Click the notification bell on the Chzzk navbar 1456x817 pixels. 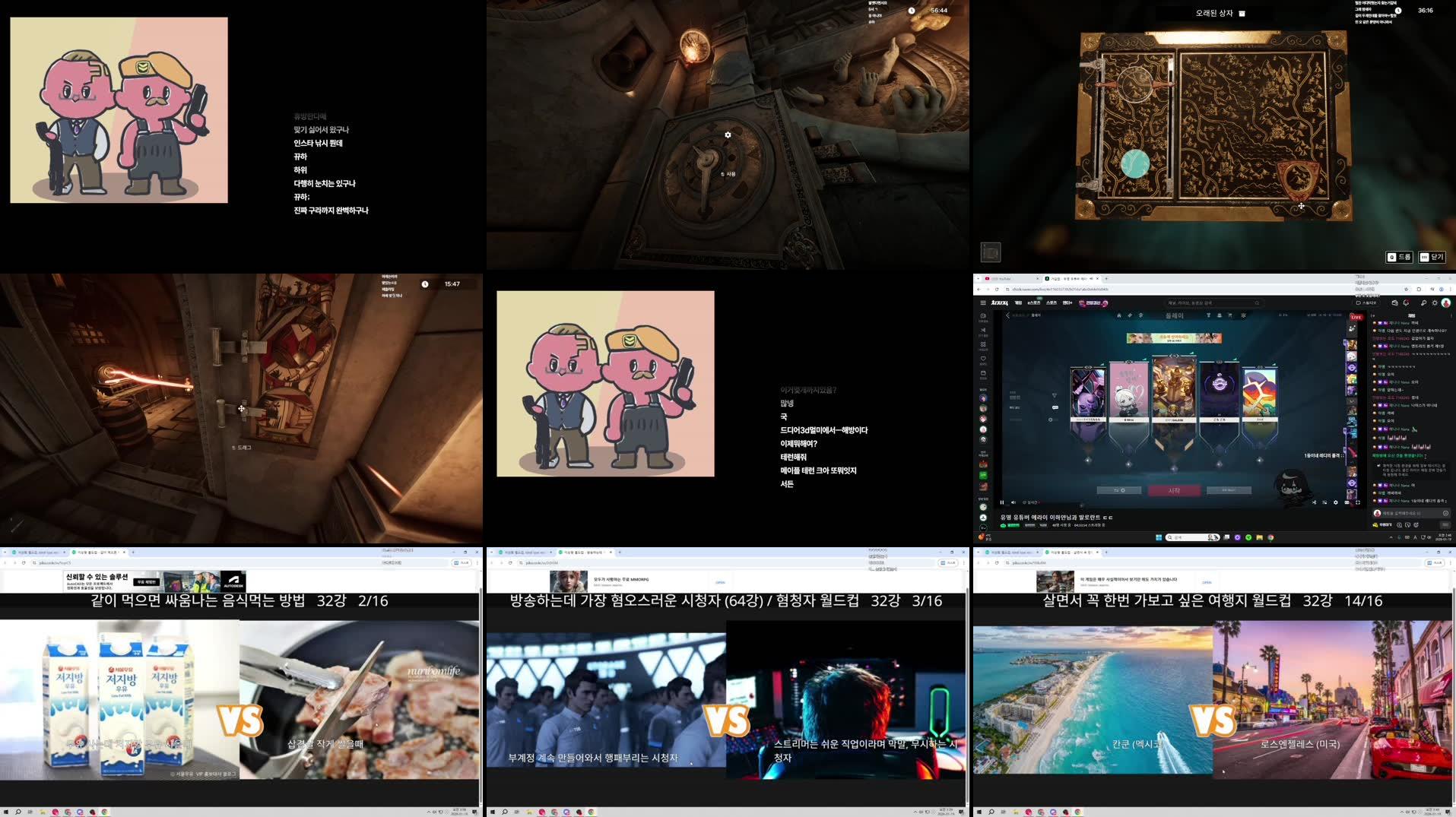tap(1406, 303)
